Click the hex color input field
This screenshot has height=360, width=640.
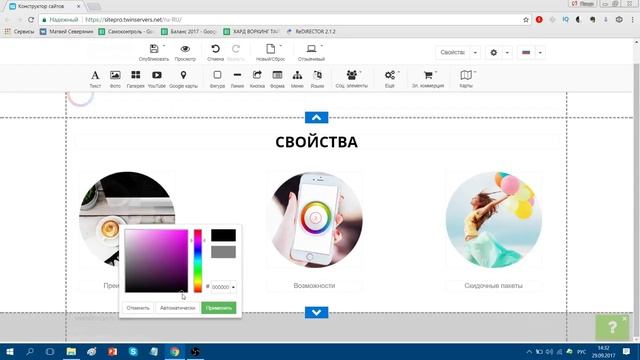click(x=221, y=287)
